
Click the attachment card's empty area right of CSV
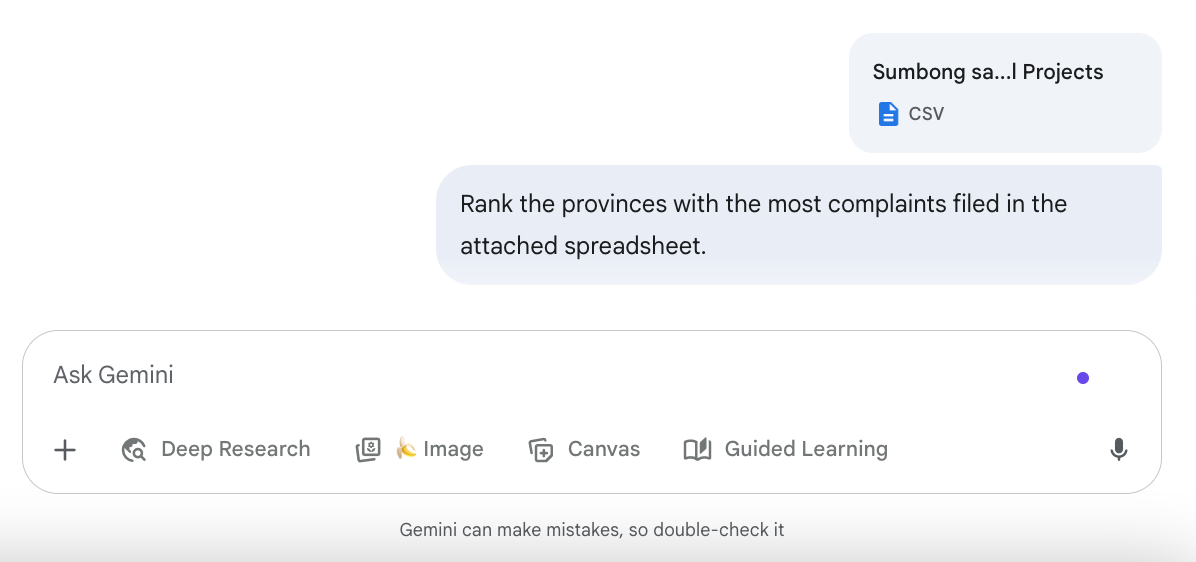[x=1050, y=115]
